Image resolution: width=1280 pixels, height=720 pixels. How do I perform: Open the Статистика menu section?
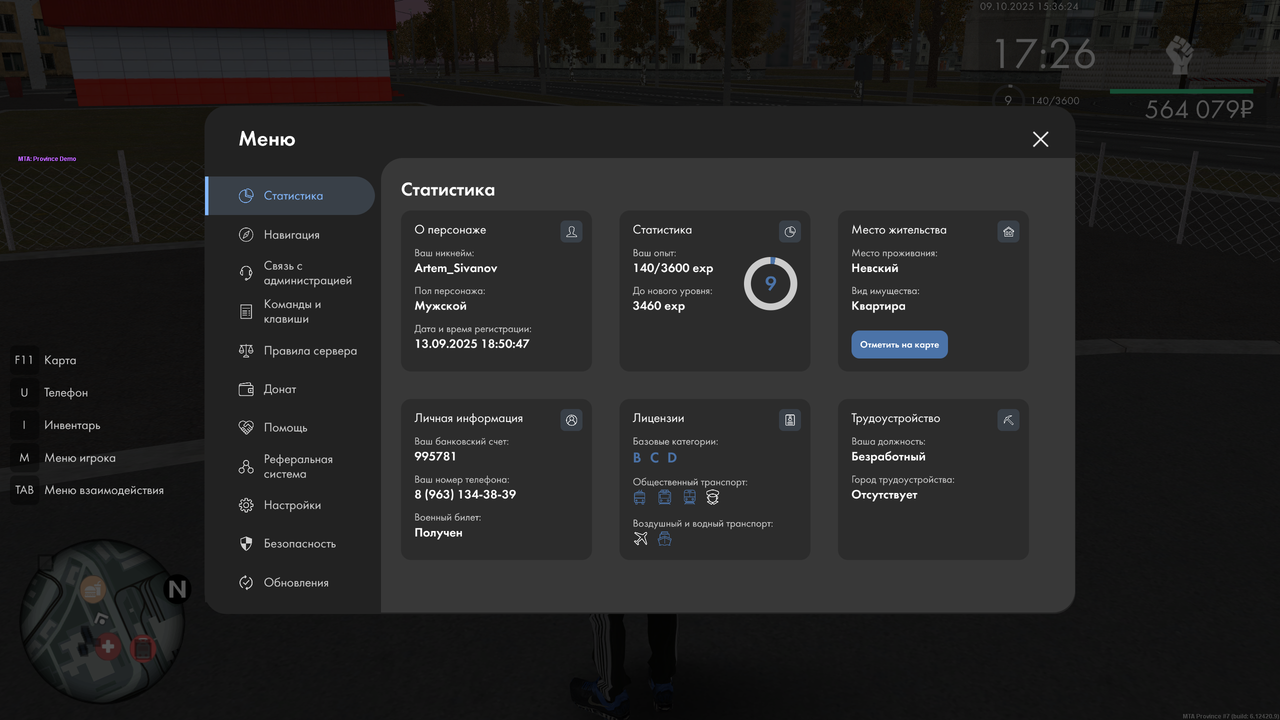(290, 196)
